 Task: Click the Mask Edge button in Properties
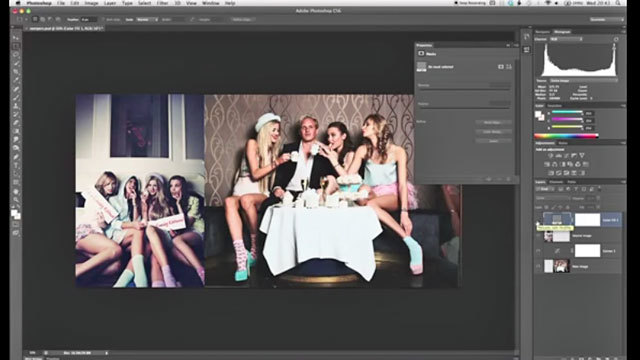pos(493,122)
